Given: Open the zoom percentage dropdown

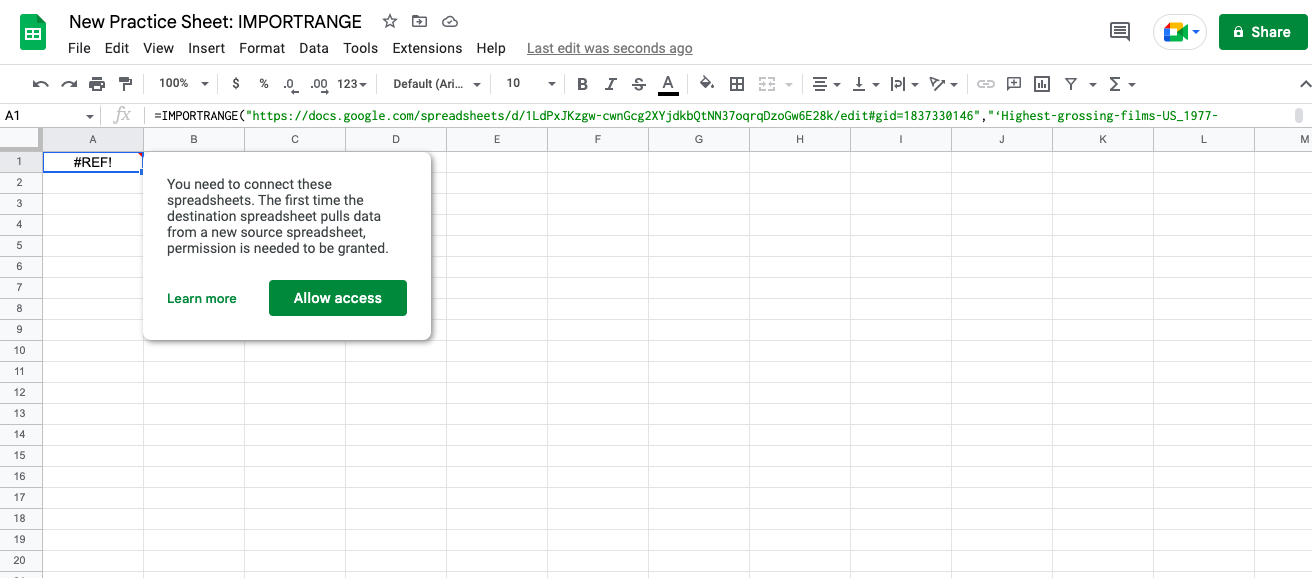Looking at the screenshot, I should (x=181, y=84).
